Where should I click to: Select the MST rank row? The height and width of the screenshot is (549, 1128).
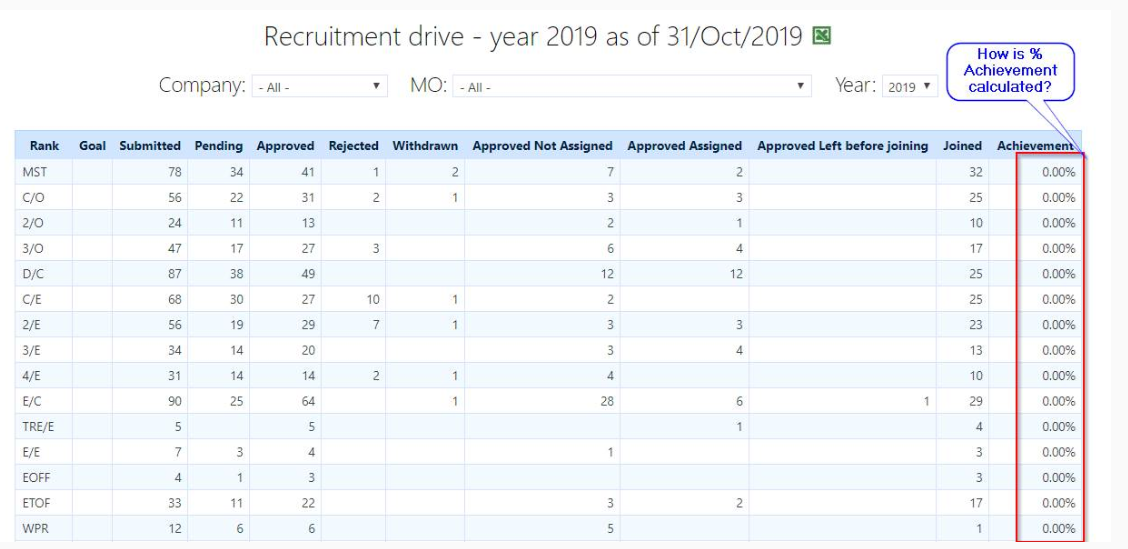(548, 172)
